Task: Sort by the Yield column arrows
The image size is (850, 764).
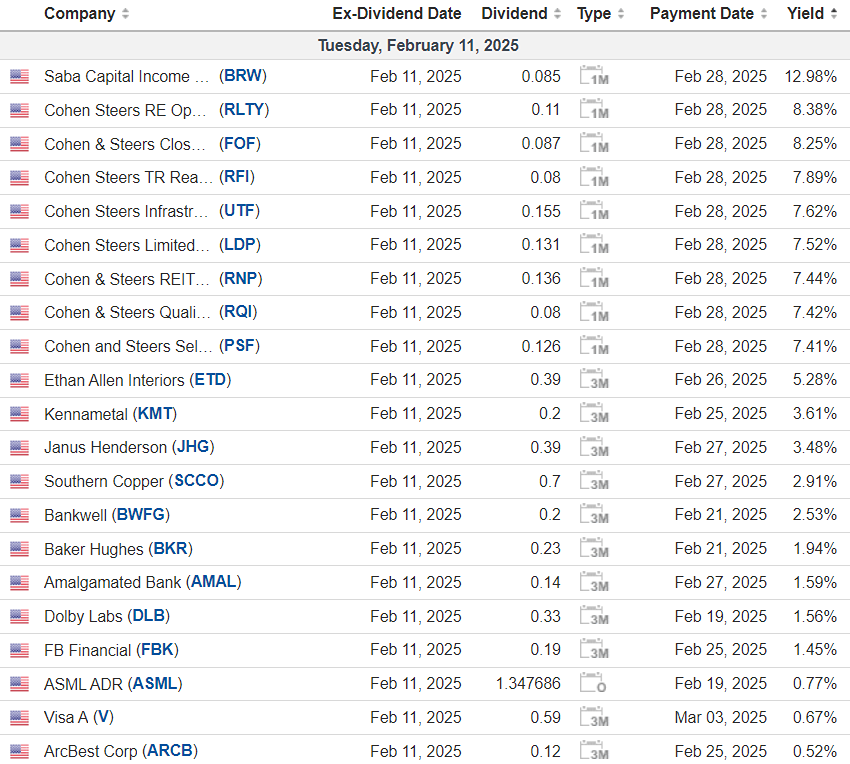Action: (x=833, y=14)
